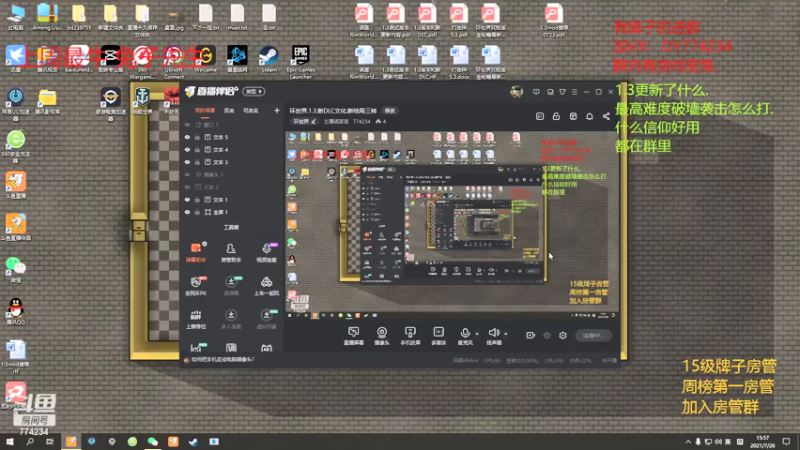Image resolution: width=800 pixels, height=450 pixels.
Task: Share the live stream
Action: click(606, 116)
